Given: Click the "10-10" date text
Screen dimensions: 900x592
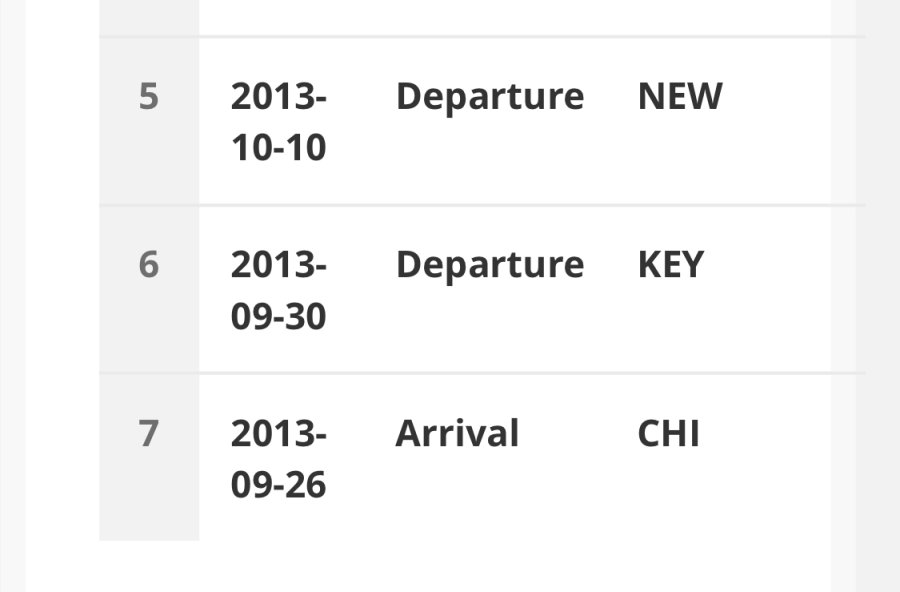Looking at the screenshot, I should pyautogui.click(x=279, y=148).
